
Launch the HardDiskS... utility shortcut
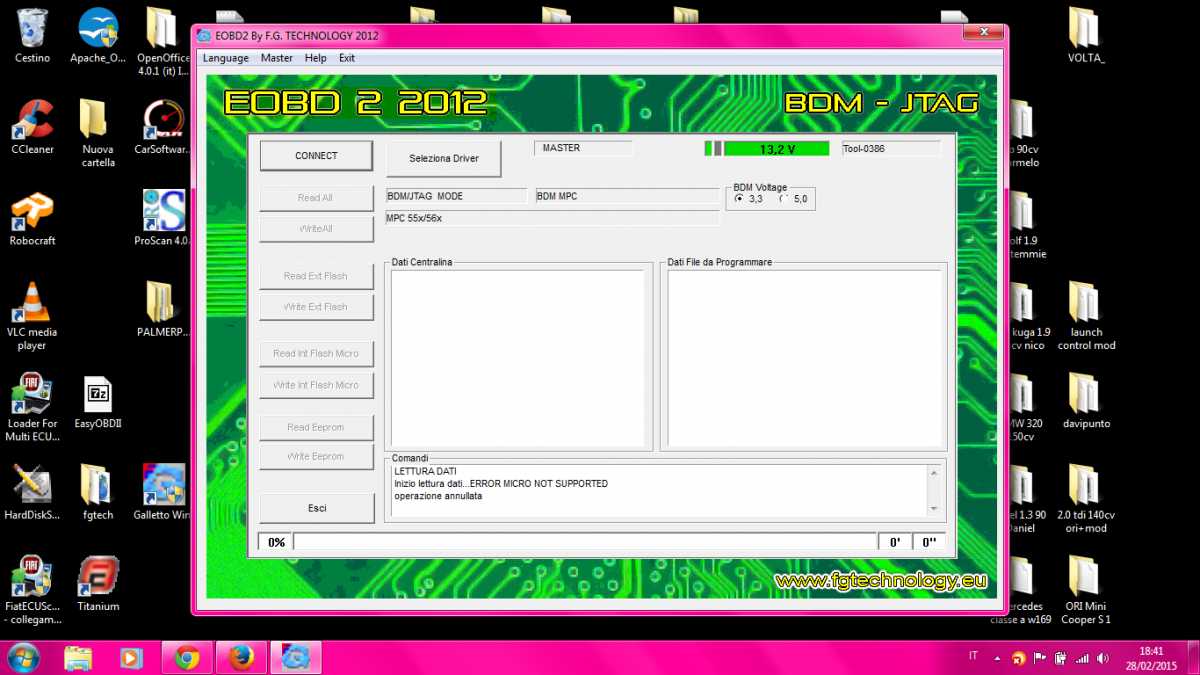[32, 493]
